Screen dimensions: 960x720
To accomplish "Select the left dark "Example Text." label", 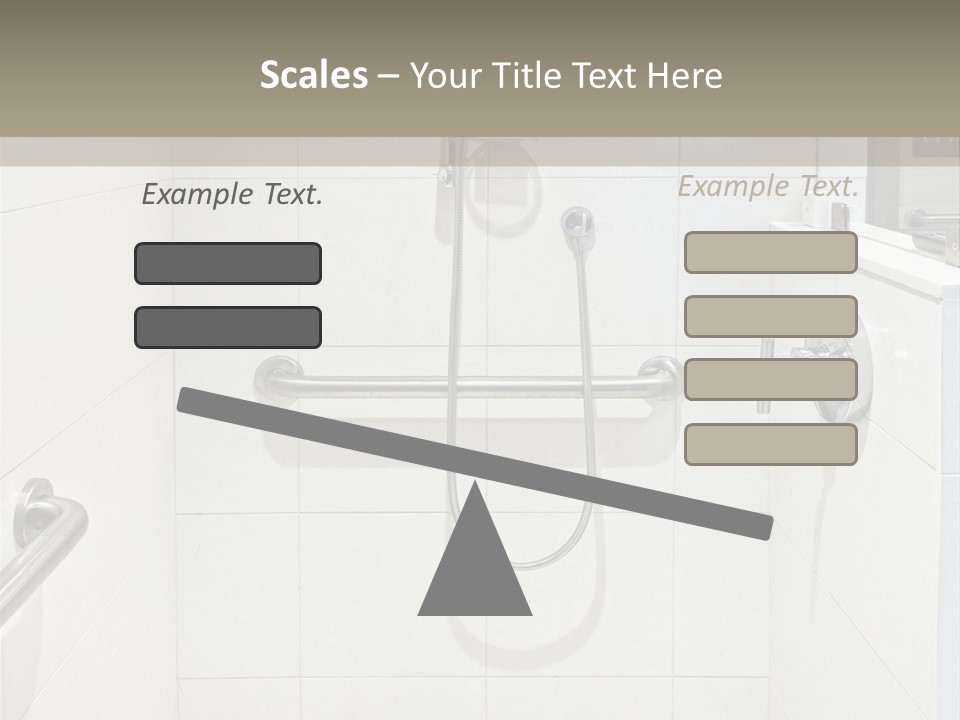I will coord(232,194).
